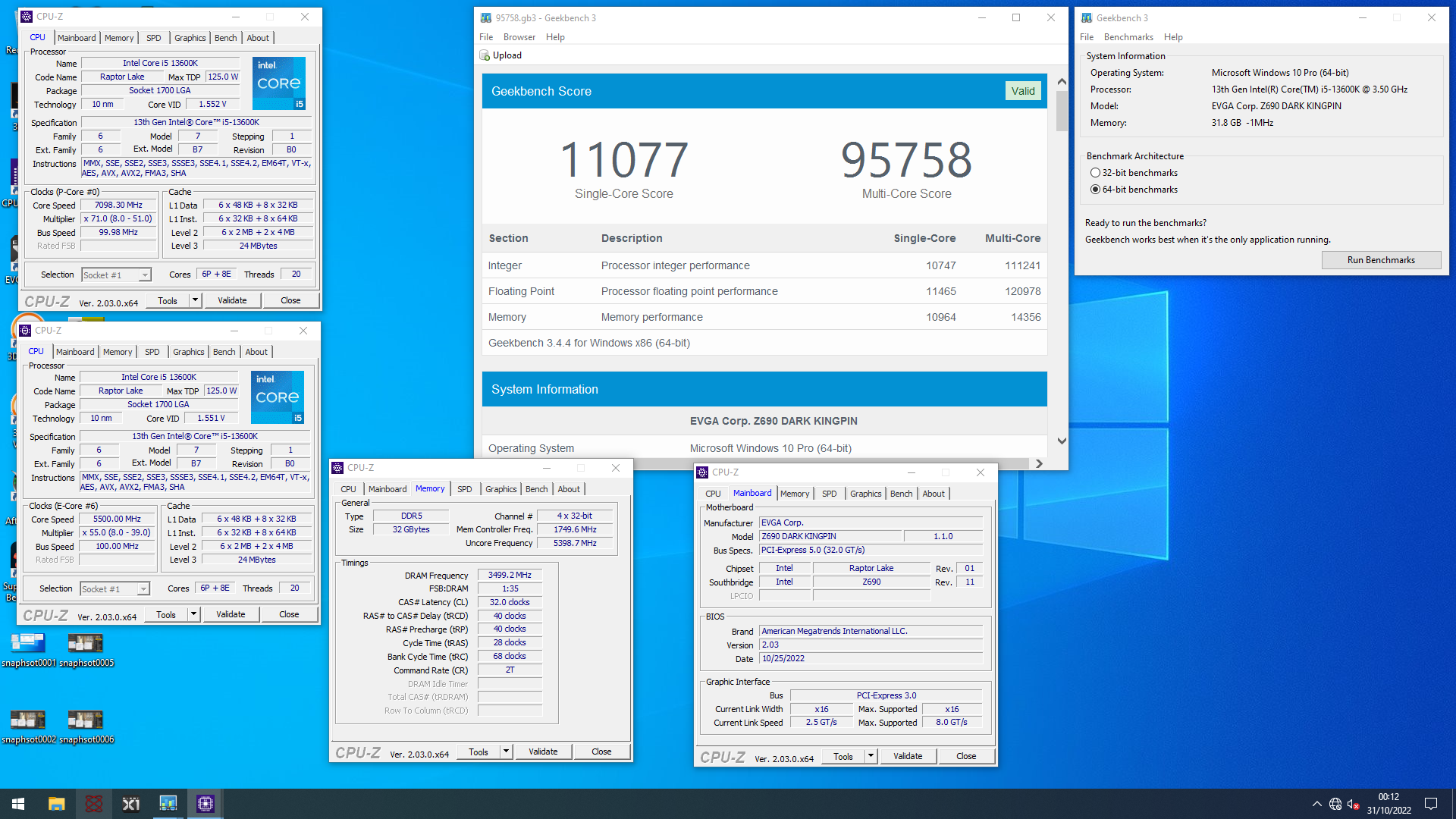Open Tools dropdown arrow in Memory CPU-Z window
The width and height of the screenshot is (1456, 819).
pyautogui.click(x=506, y=752)
